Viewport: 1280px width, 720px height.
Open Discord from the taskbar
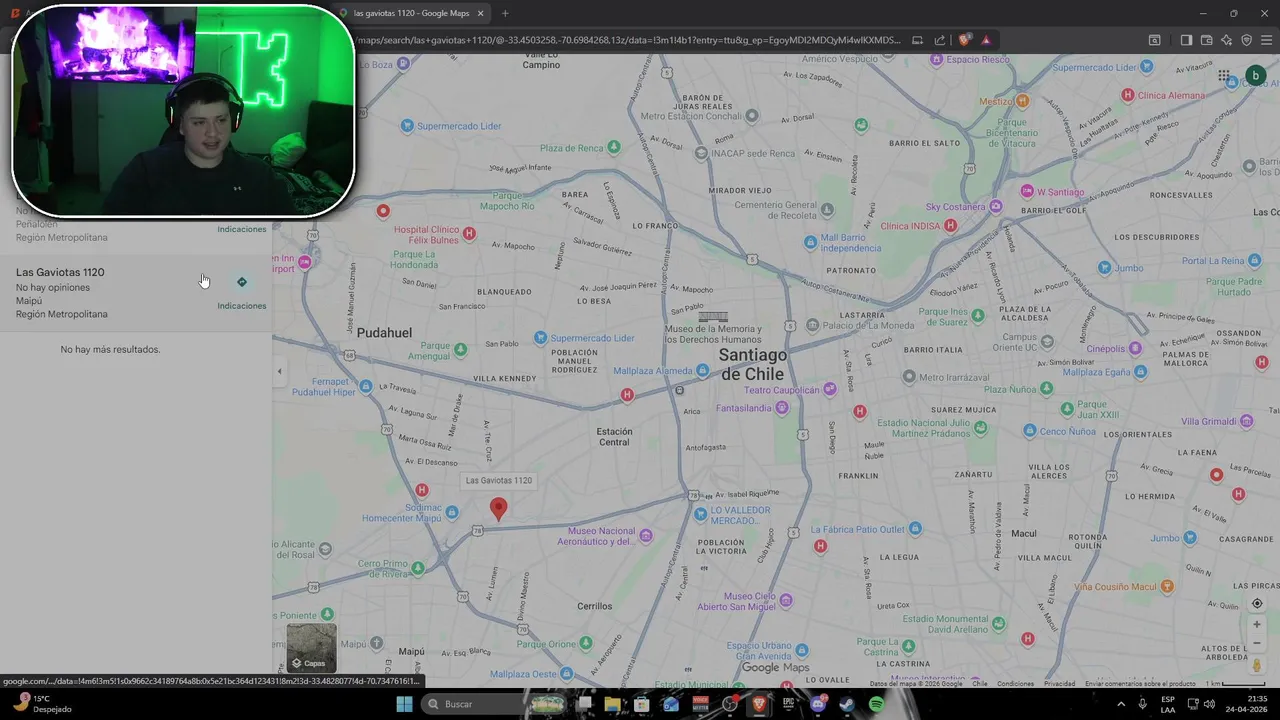pos(818,704)
